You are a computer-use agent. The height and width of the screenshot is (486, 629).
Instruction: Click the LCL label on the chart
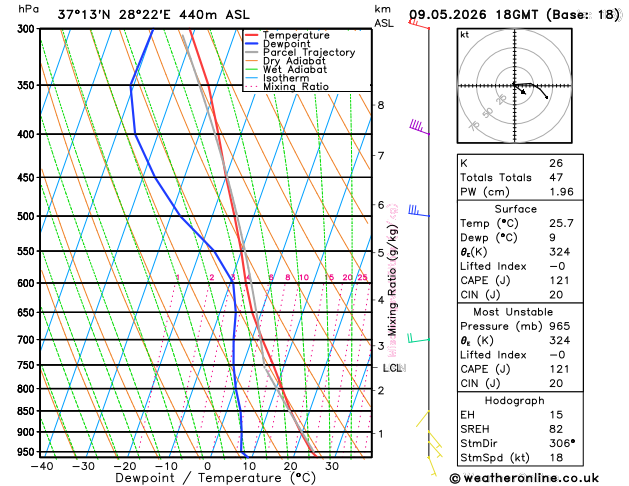(x=392, y=368)
